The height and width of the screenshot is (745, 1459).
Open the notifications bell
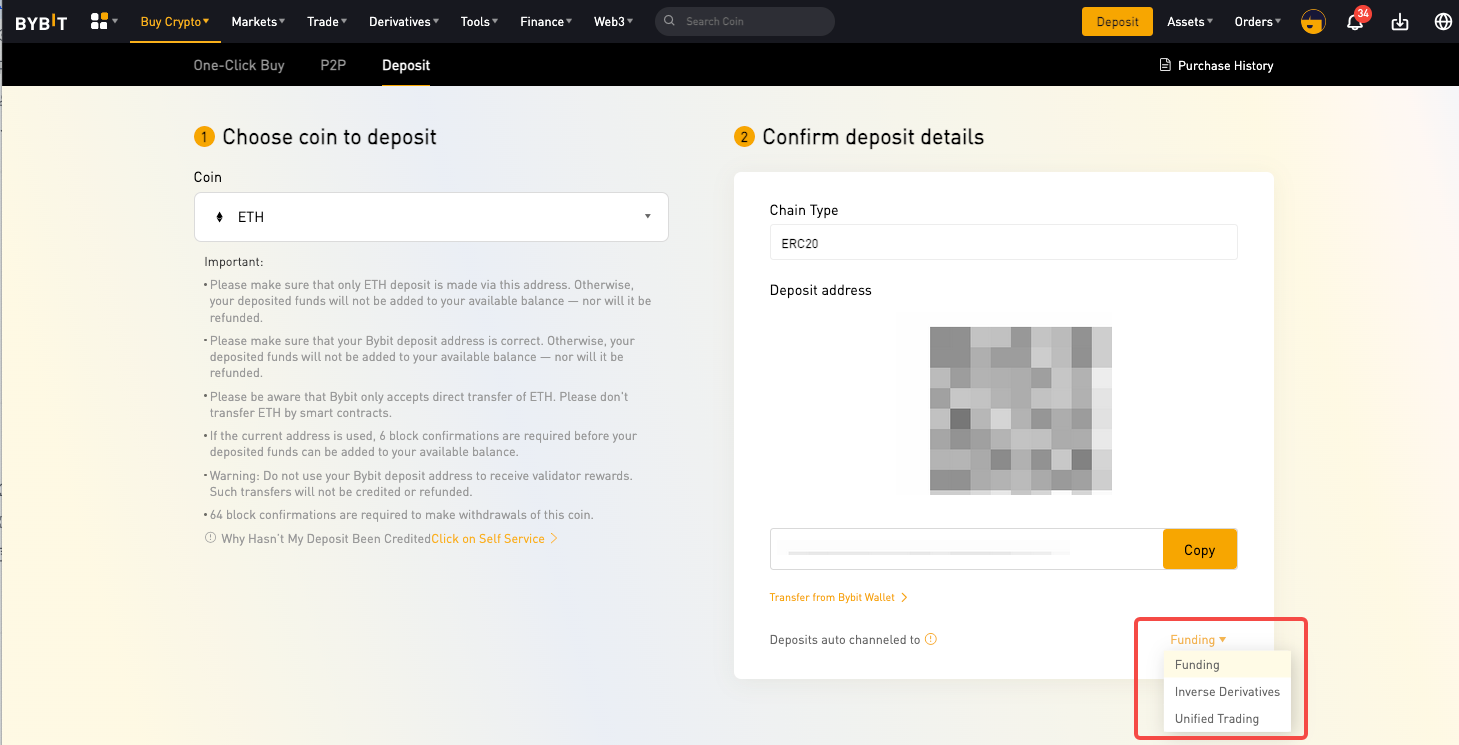[x=1355, y=22]
